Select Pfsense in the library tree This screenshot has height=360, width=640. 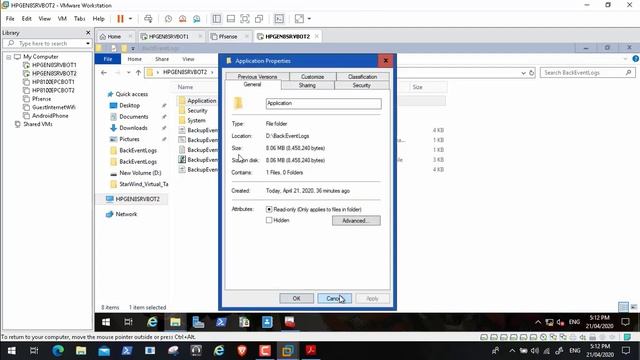coord(41,99)
